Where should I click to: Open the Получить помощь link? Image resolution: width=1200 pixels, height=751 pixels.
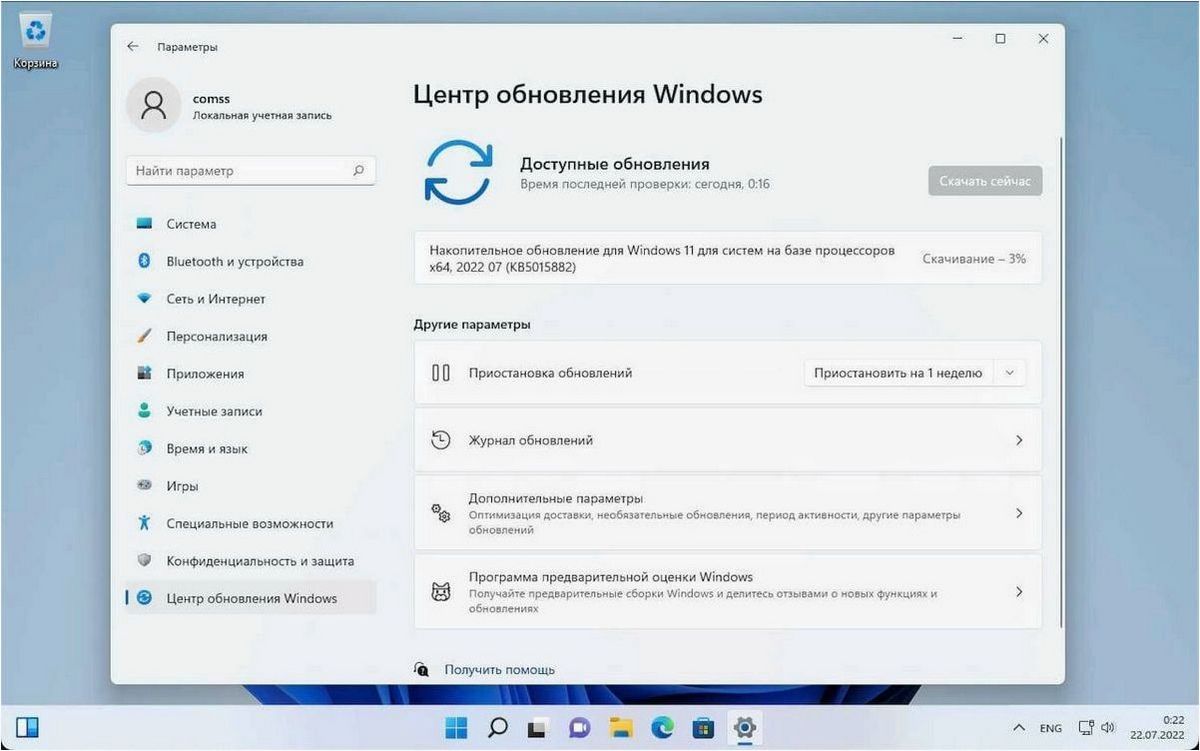[x=499, y=670]
